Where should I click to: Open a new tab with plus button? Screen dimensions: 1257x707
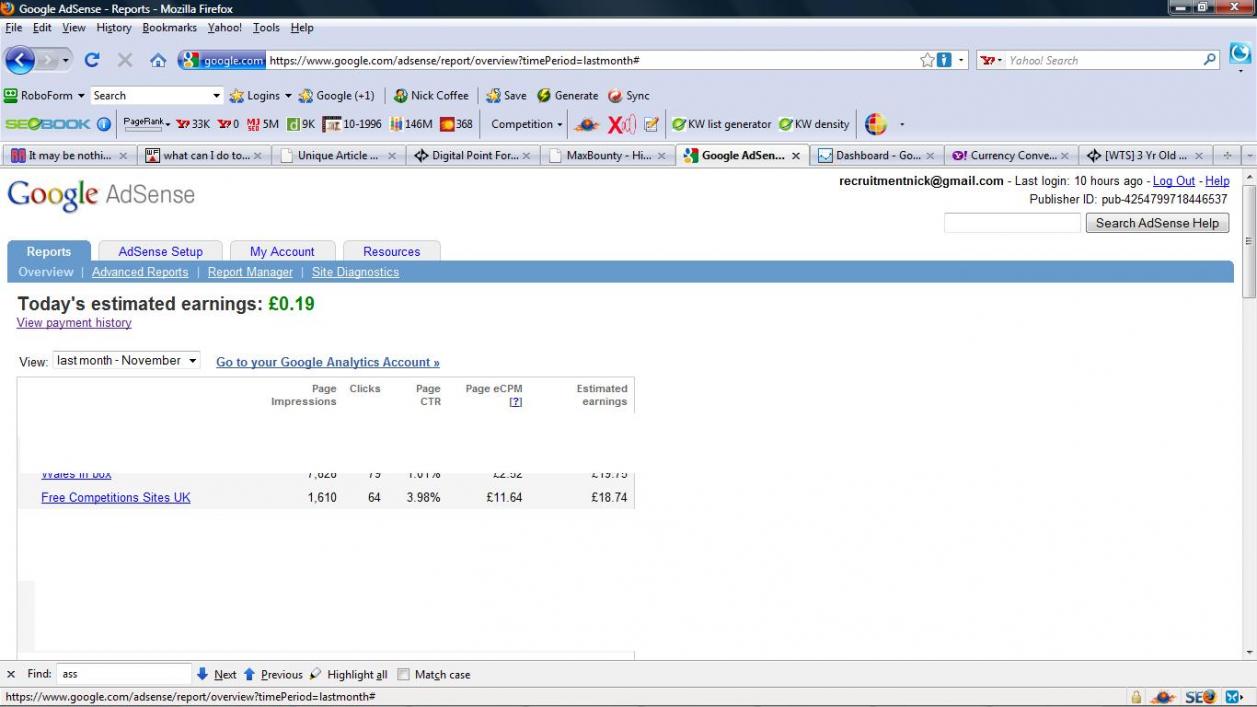(x=1228, y=156)
